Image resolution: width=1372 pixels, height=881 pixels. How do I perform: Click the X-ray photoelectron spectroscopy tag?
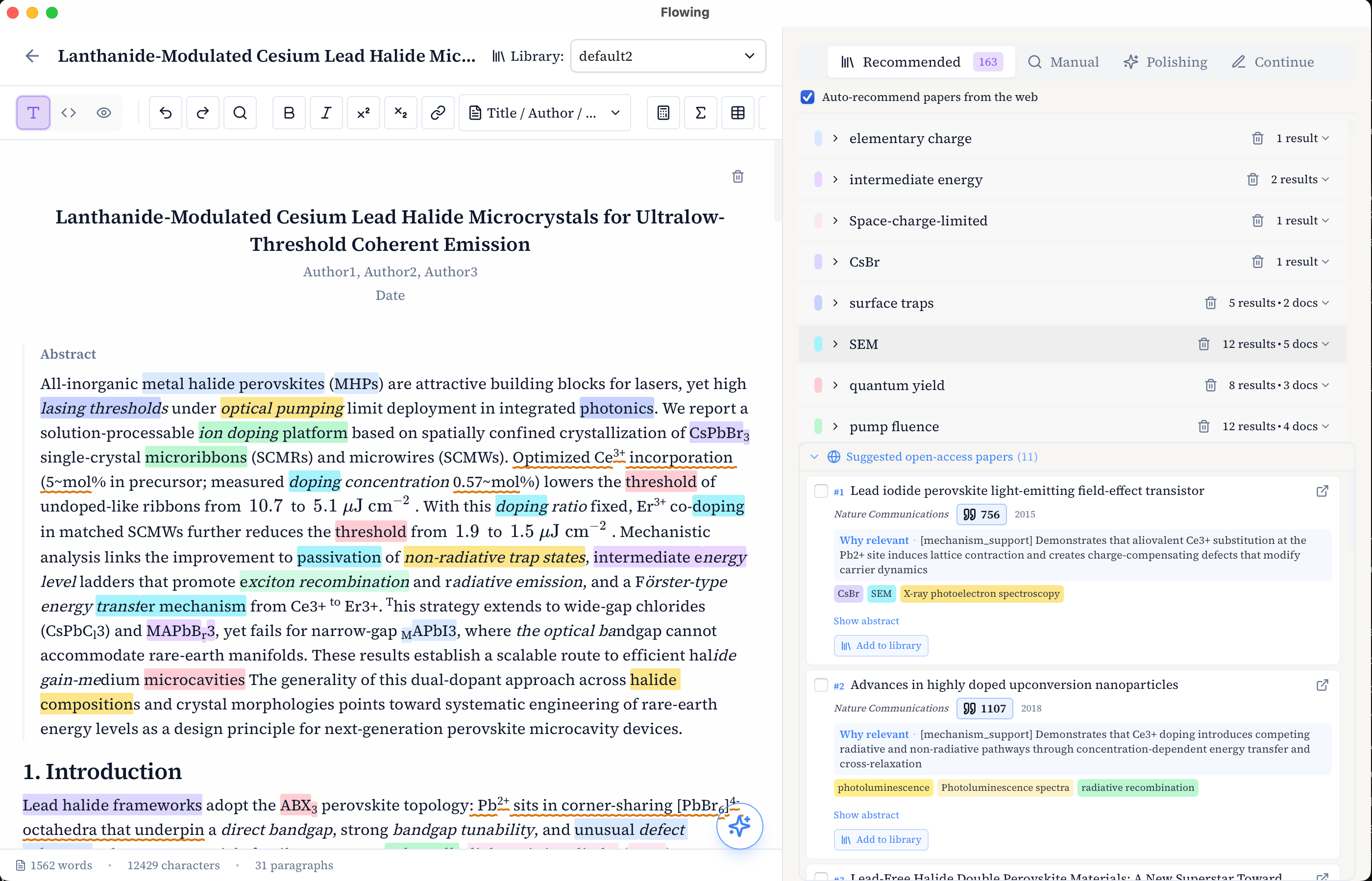pos(981,594)
